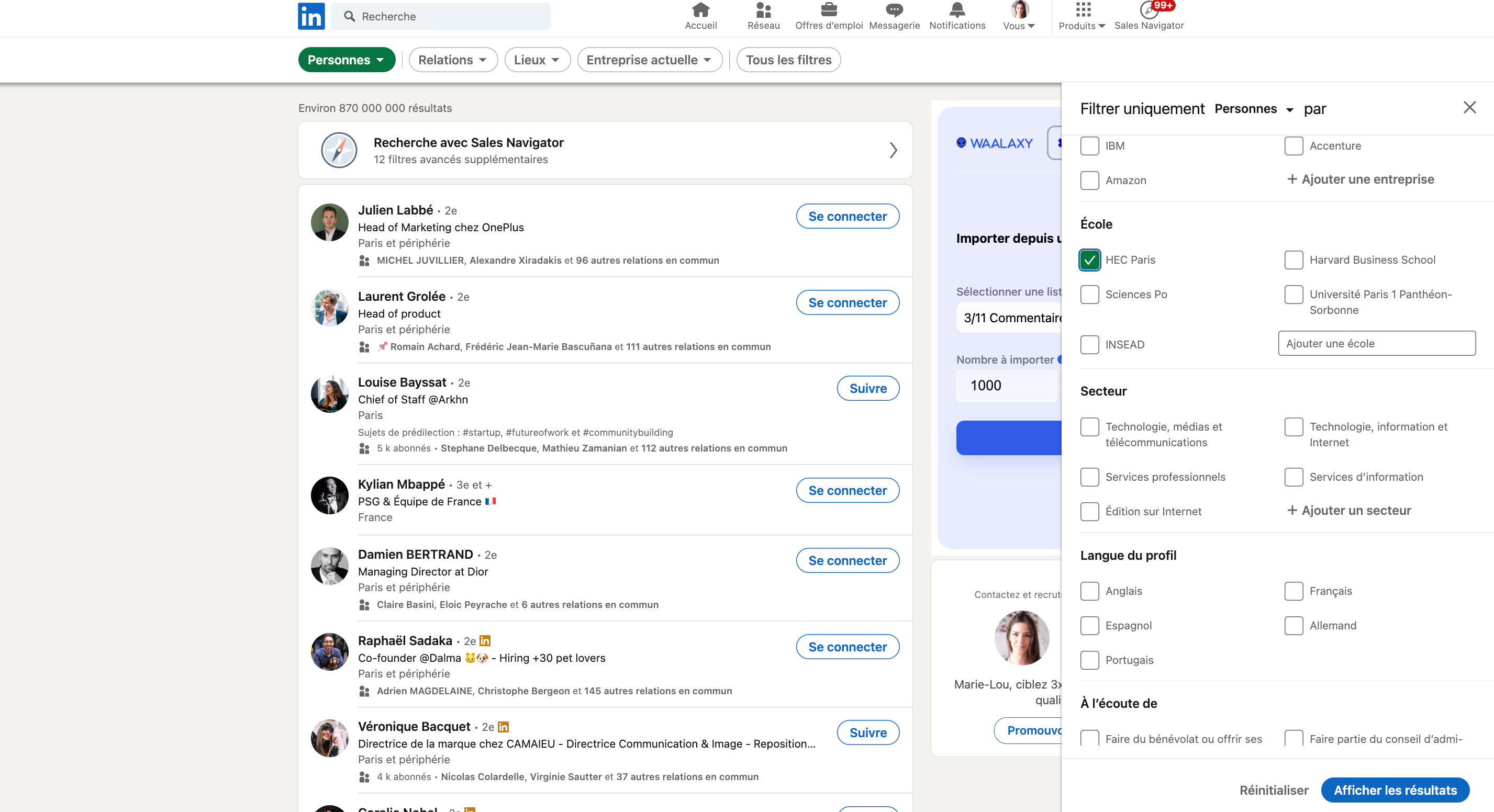This screenshot has width=1494, height=812.
Task: Open Offres d'emploi briefcase icon
Action: (x=829, y=10)
